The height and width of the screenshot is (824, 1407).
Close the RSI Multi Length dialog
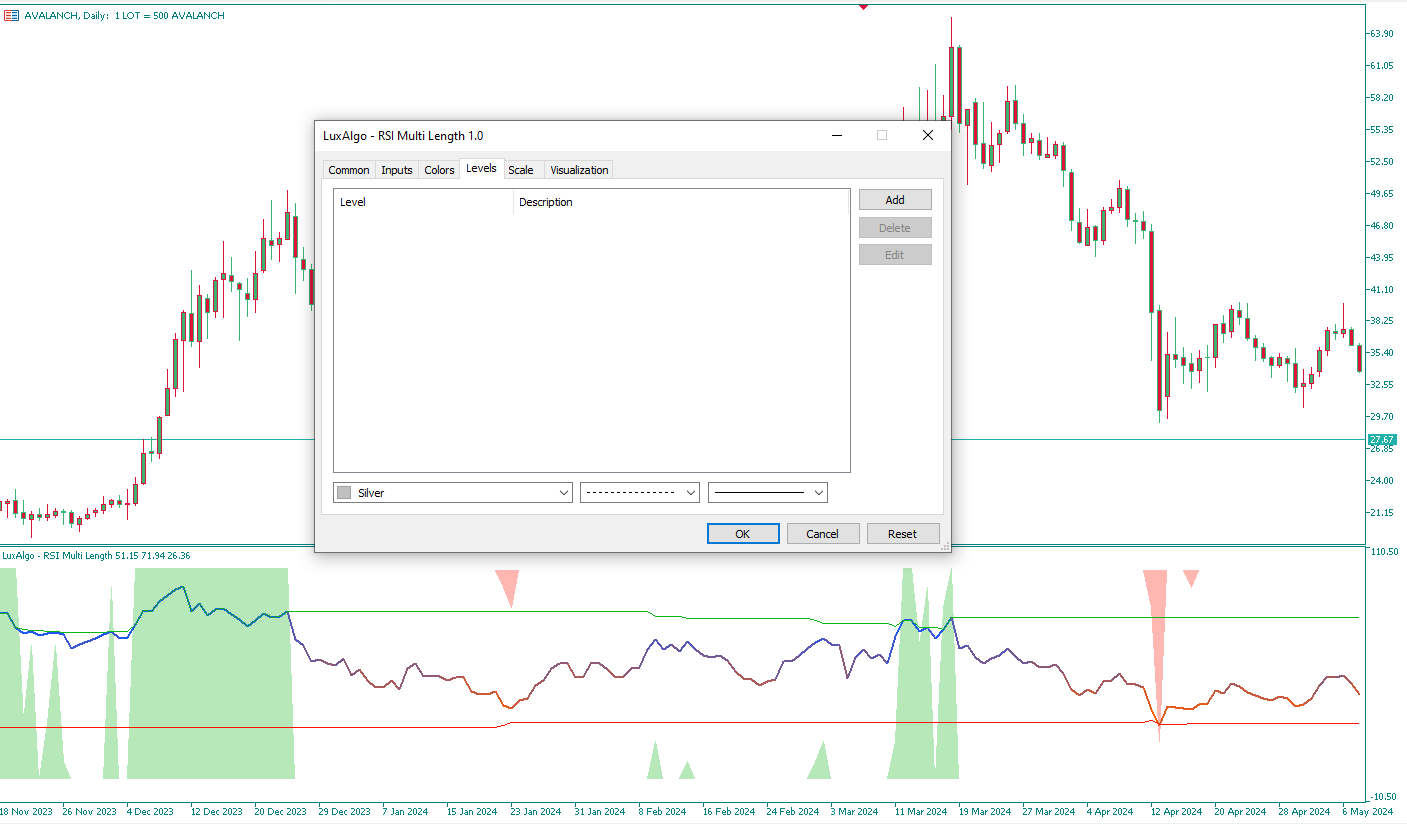coord(927,135)
